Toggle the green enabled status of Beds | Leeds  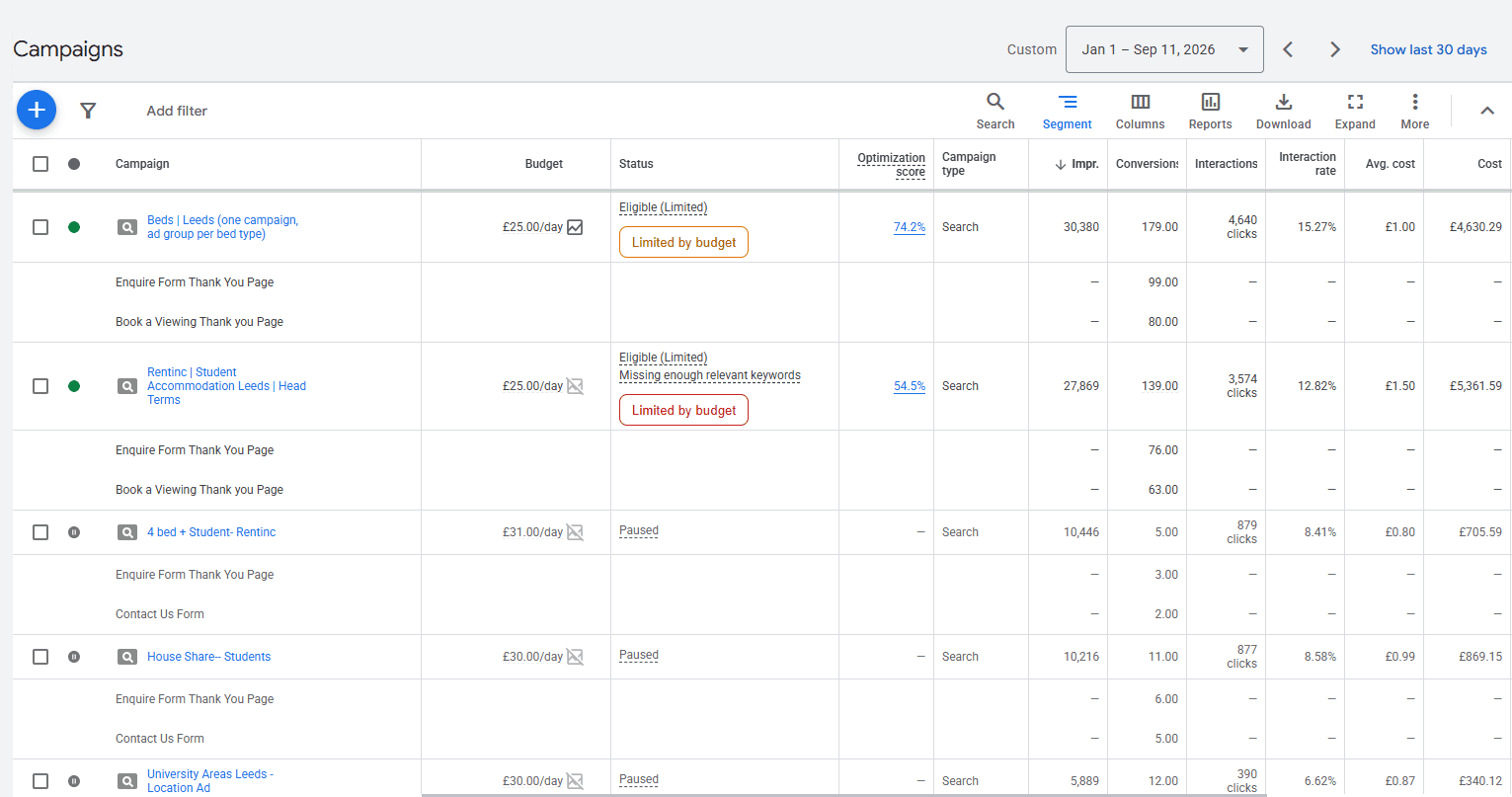pos(74,227)
